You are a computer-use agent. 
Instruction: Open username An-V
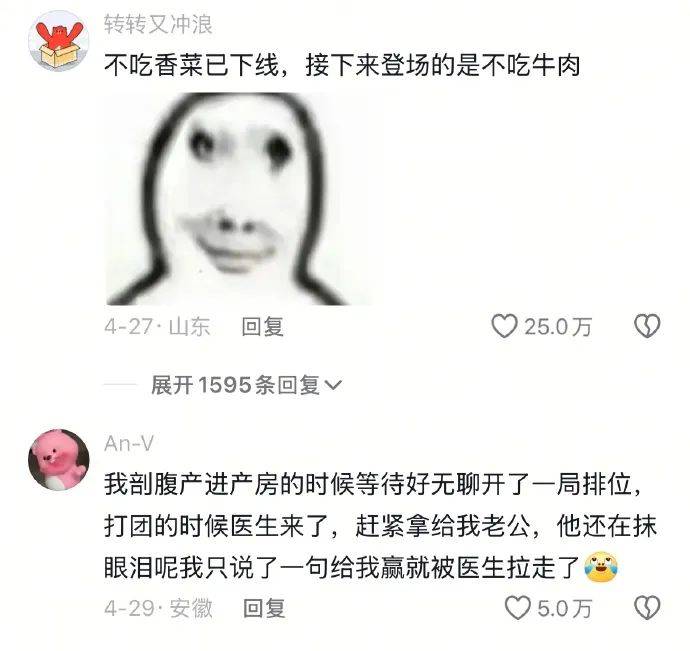click(129, 444)
